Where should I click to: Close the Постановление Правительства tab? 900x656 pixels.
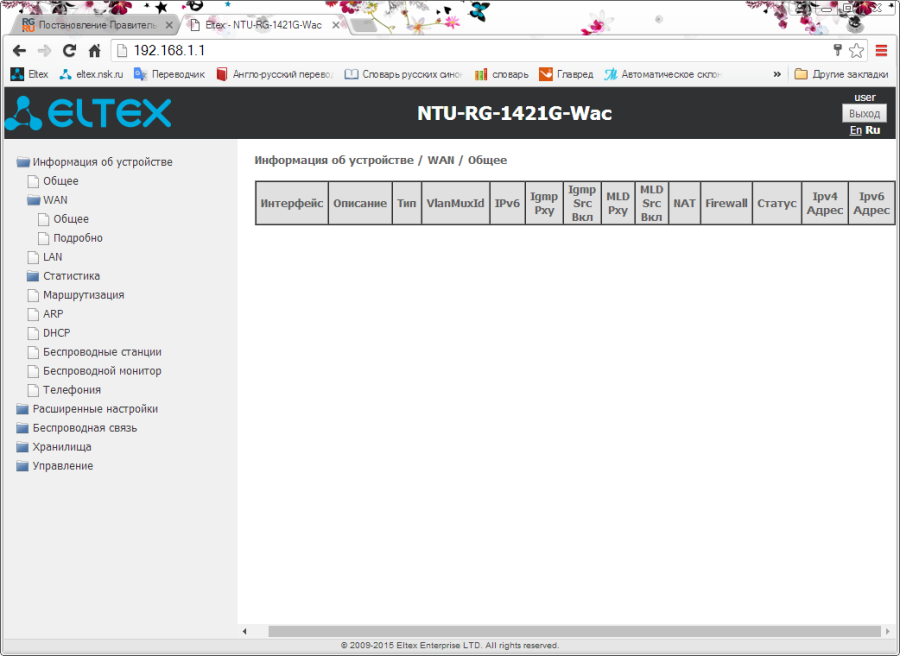pos(169,25)
